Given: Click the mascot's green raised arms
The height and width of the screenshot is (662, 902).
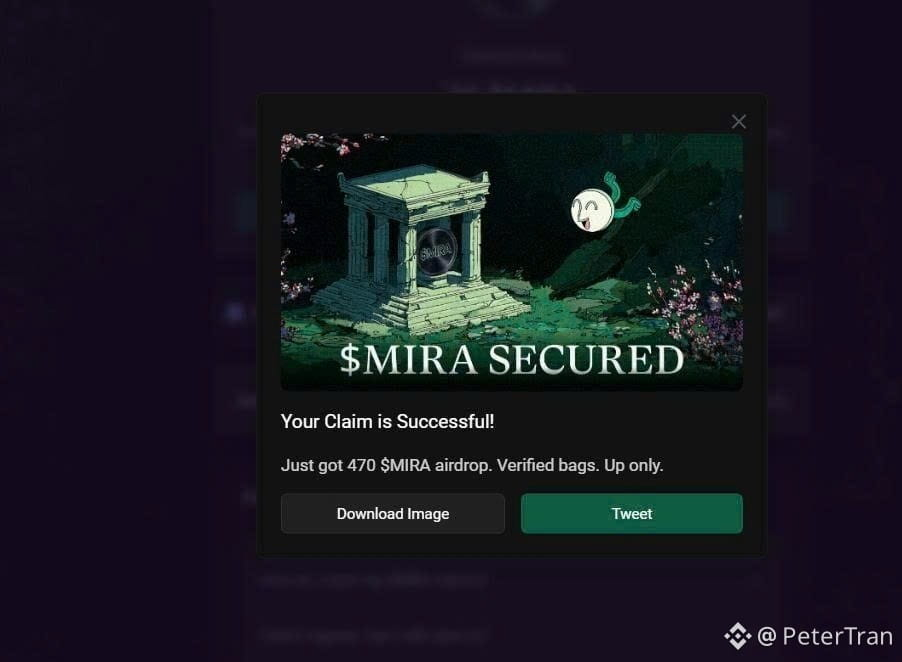Looking at the screenshot, I should (621, 196).
